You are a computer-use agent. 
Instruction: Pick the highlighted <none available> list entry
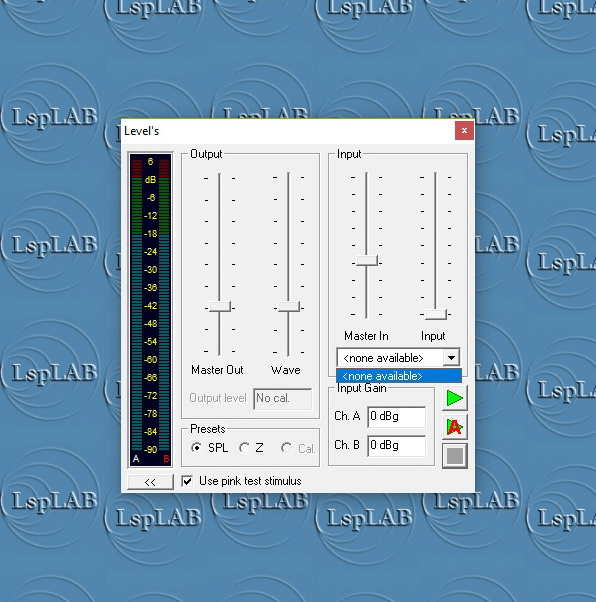[399, 376]
